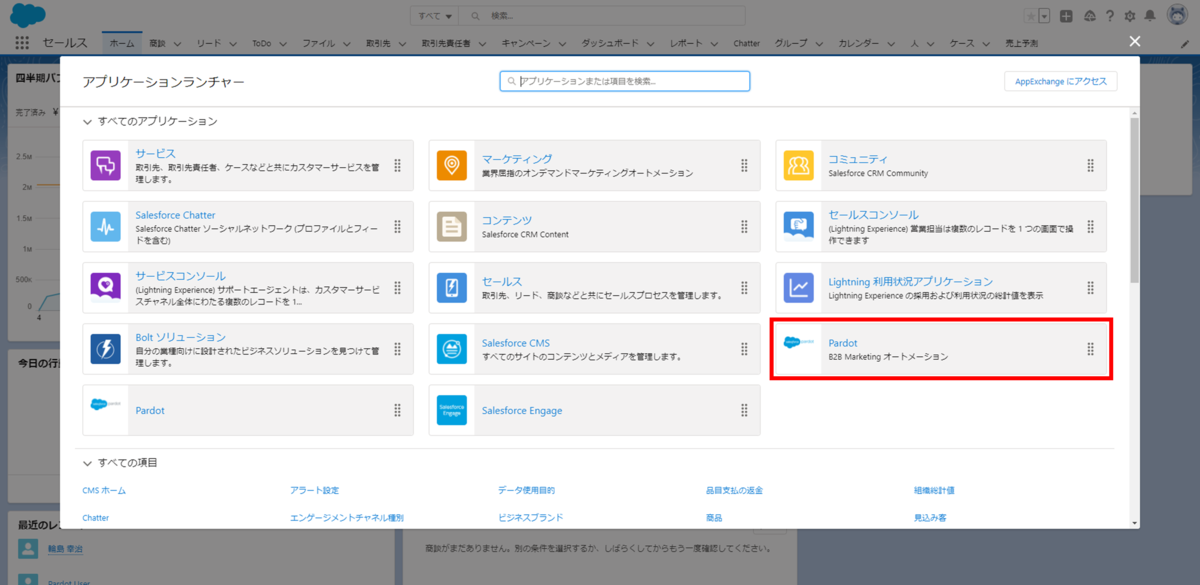Switch to the ホーム tab
Screen dimensions: 1200x585
122,44
